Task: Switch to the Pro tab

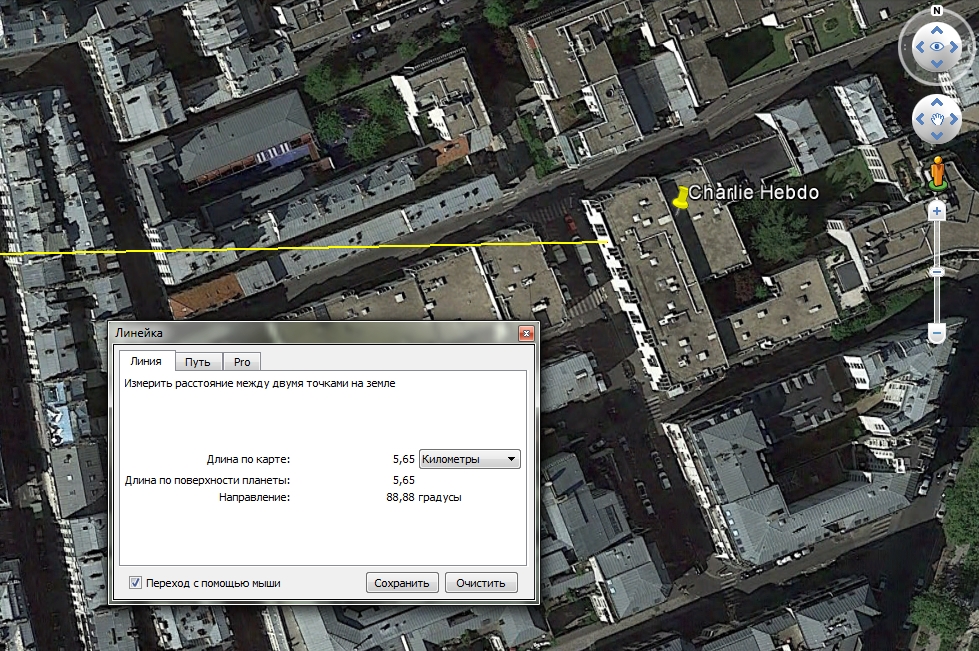Action: point(242,361)
